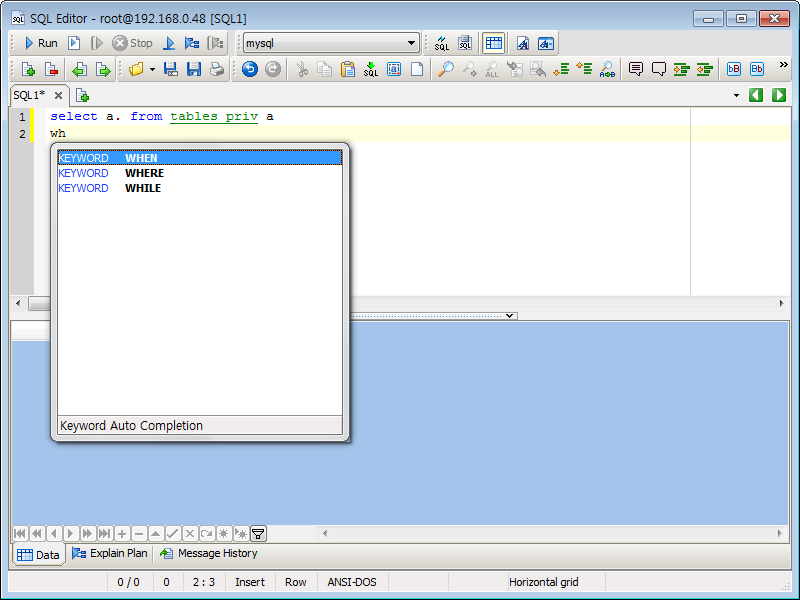Toggle the grid view button
The height and width of the screenshot is (600, 800).
(x=493, y=43)
